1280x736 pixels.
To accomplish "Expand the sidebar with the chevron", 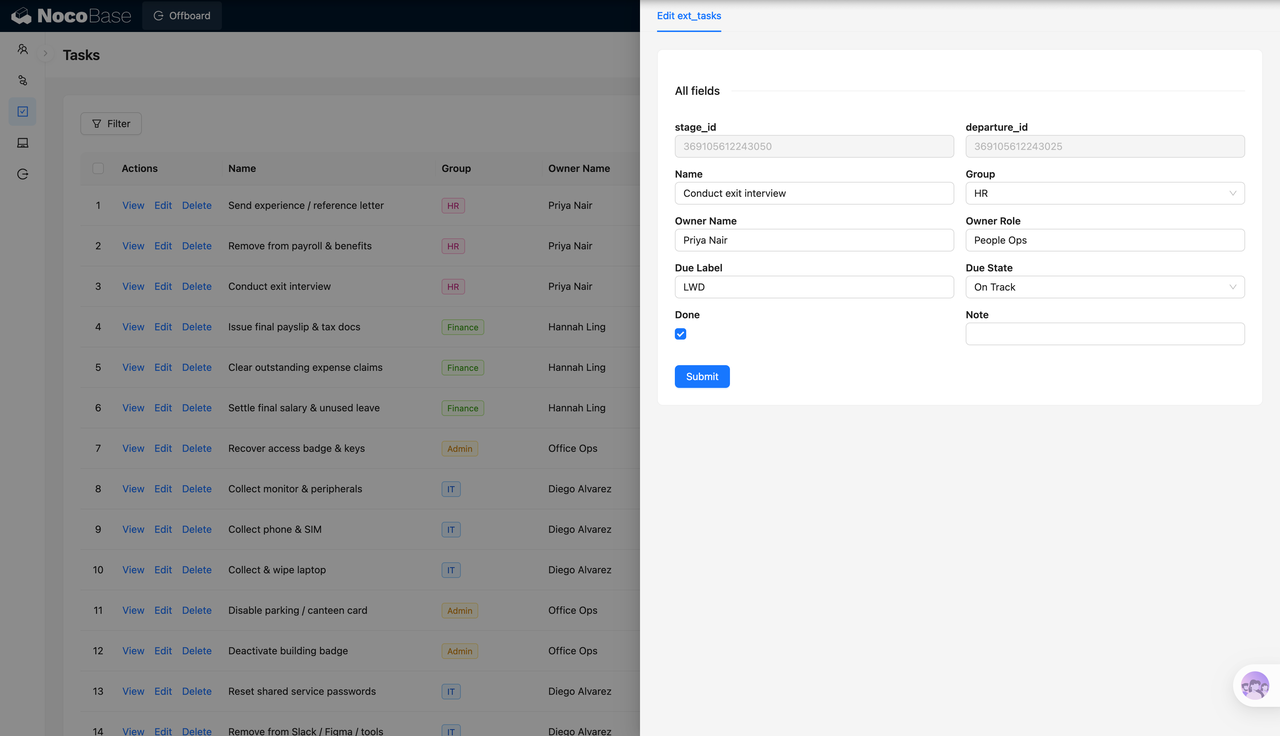I will pos(45,53).
